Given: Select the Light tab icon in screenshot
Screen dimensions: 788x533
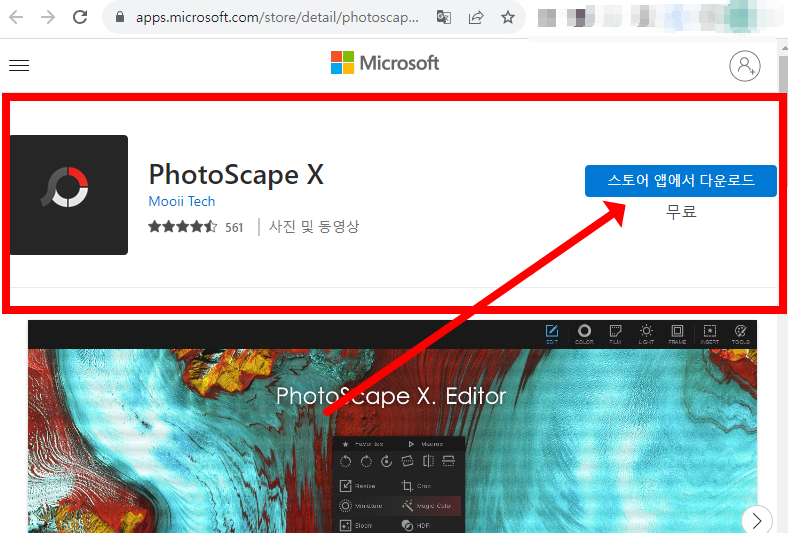Looking at the screenshot, I should [646, 334].
